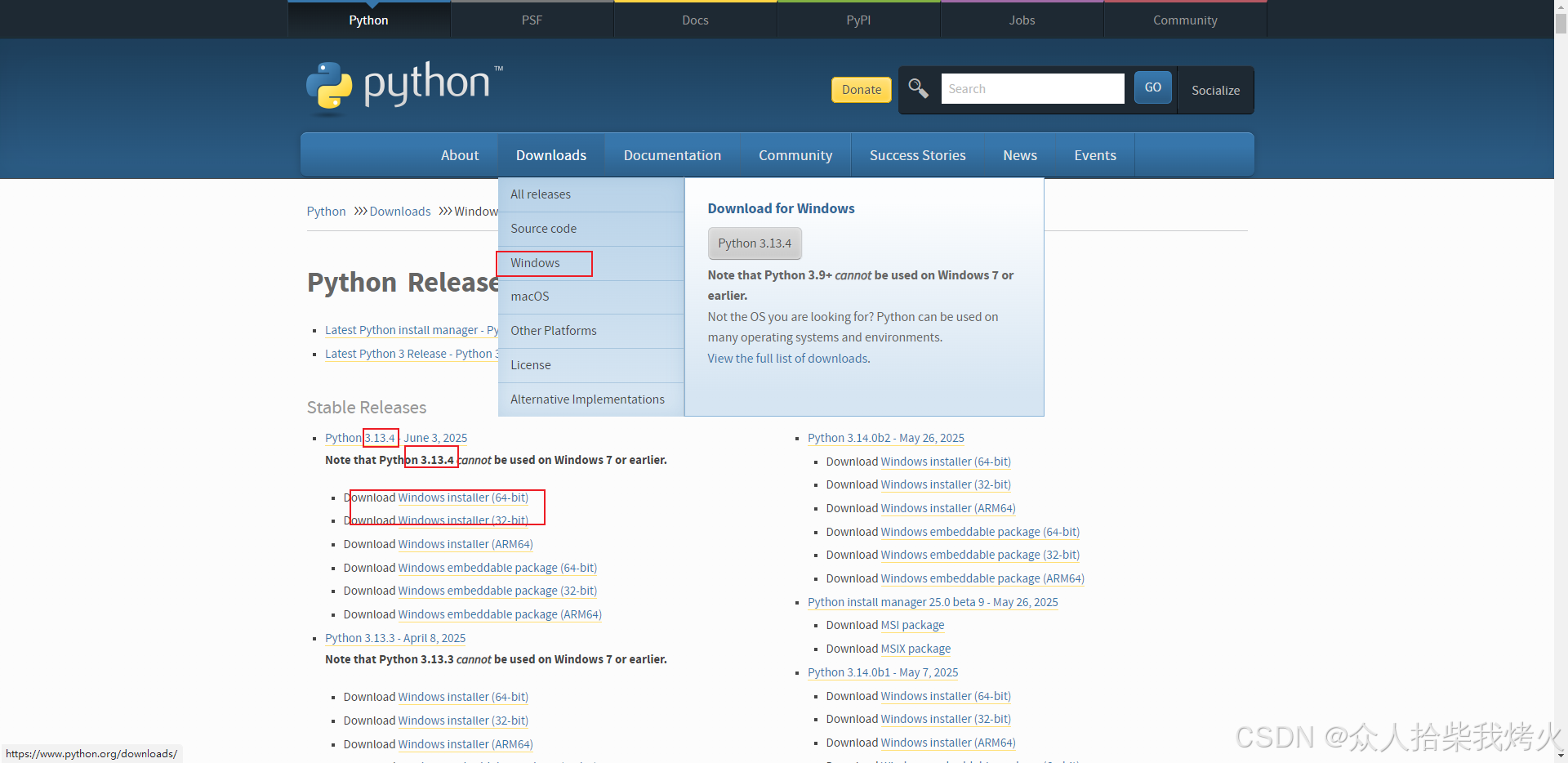Download 3.14.0b2 Windows installer (32-bit)
Image resolution: width=1568 pixels, height=763 pixels.
946,484
